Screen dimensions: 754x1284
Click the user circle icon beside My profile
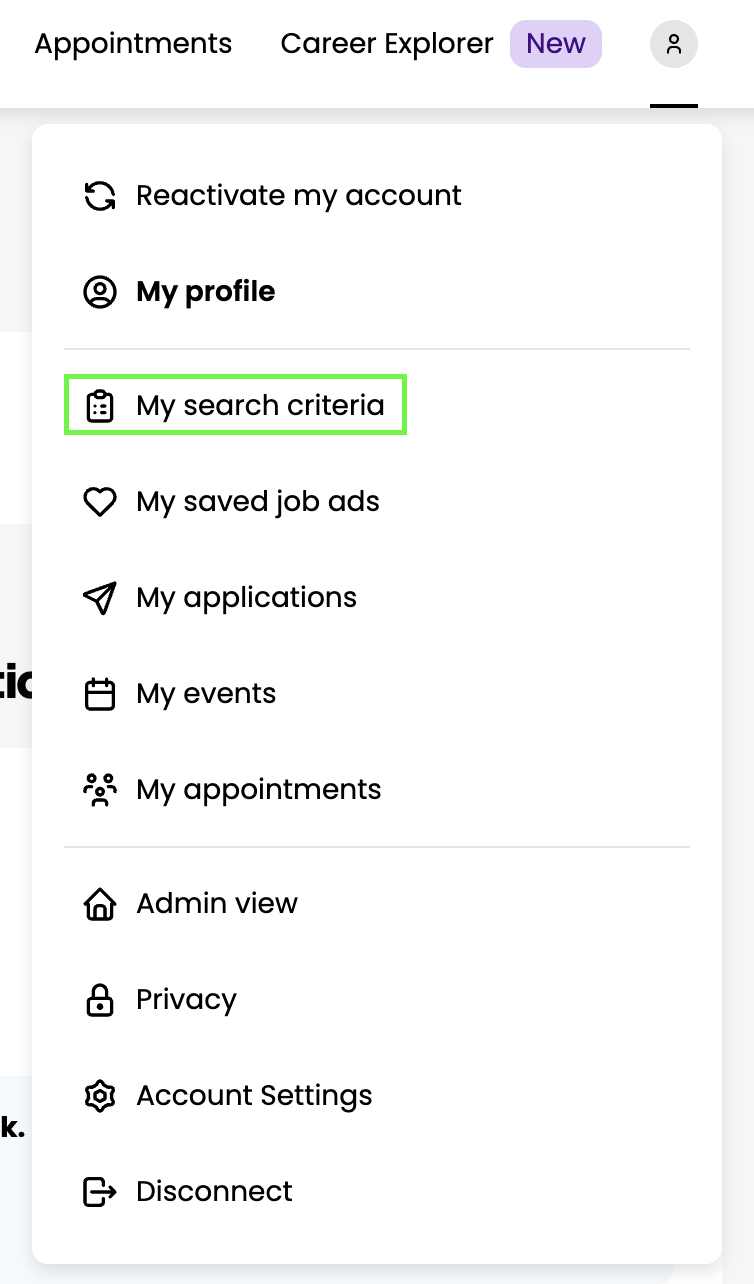pyautogui.click(x=100, y=291)
